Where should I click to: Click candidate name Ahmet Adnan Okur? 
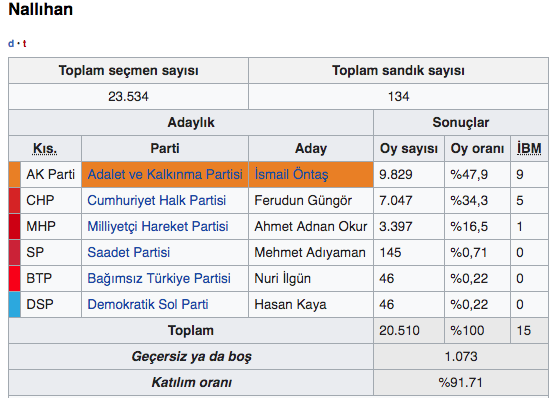[311, 226]
